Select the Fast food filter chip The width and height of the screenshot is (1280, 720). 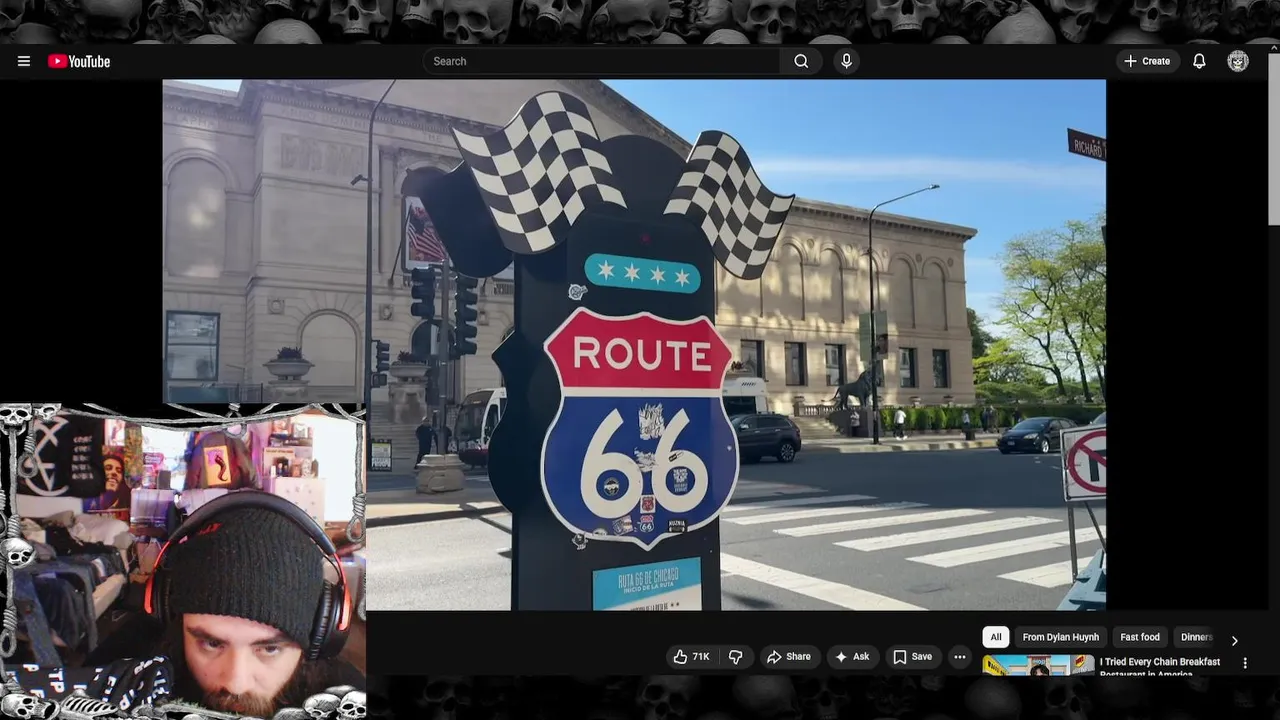pyautogui.click(x=1140, y=637)
